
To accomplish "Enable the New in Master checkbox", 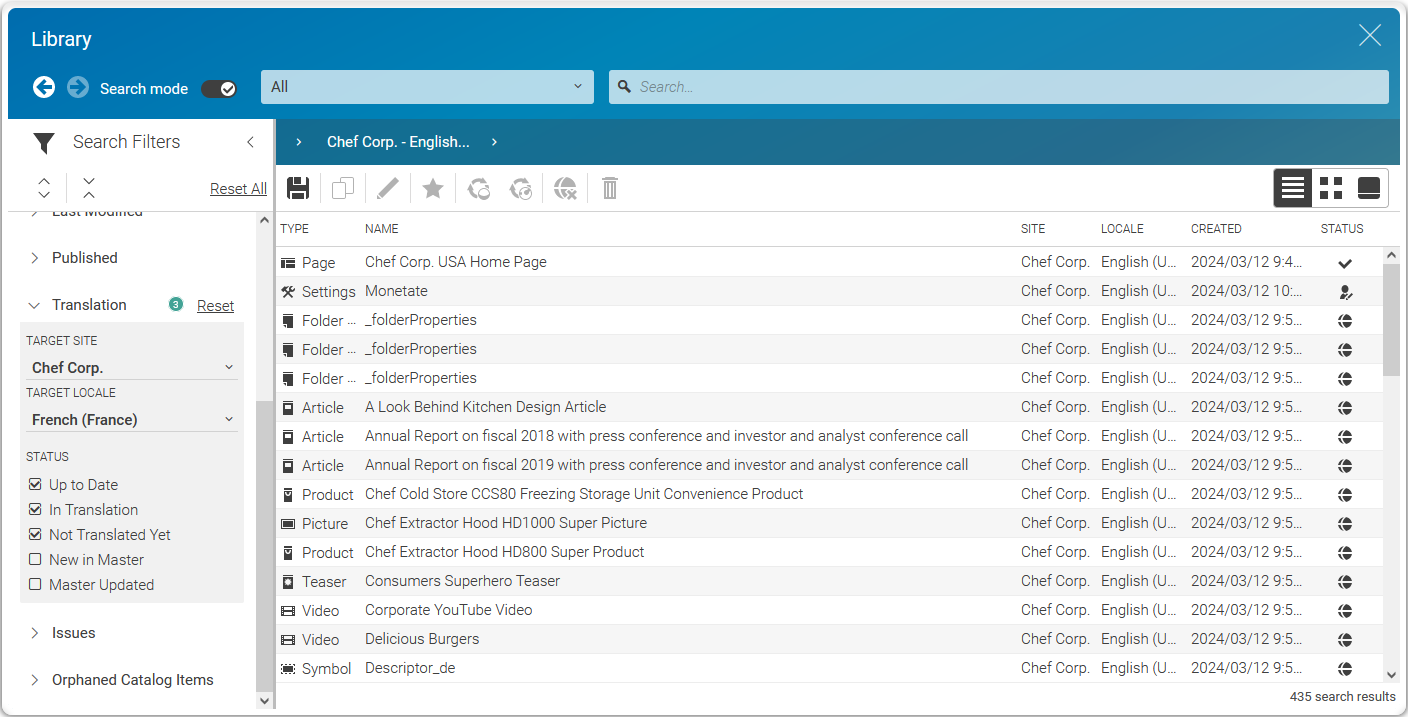I will click(x=36, y=560).
